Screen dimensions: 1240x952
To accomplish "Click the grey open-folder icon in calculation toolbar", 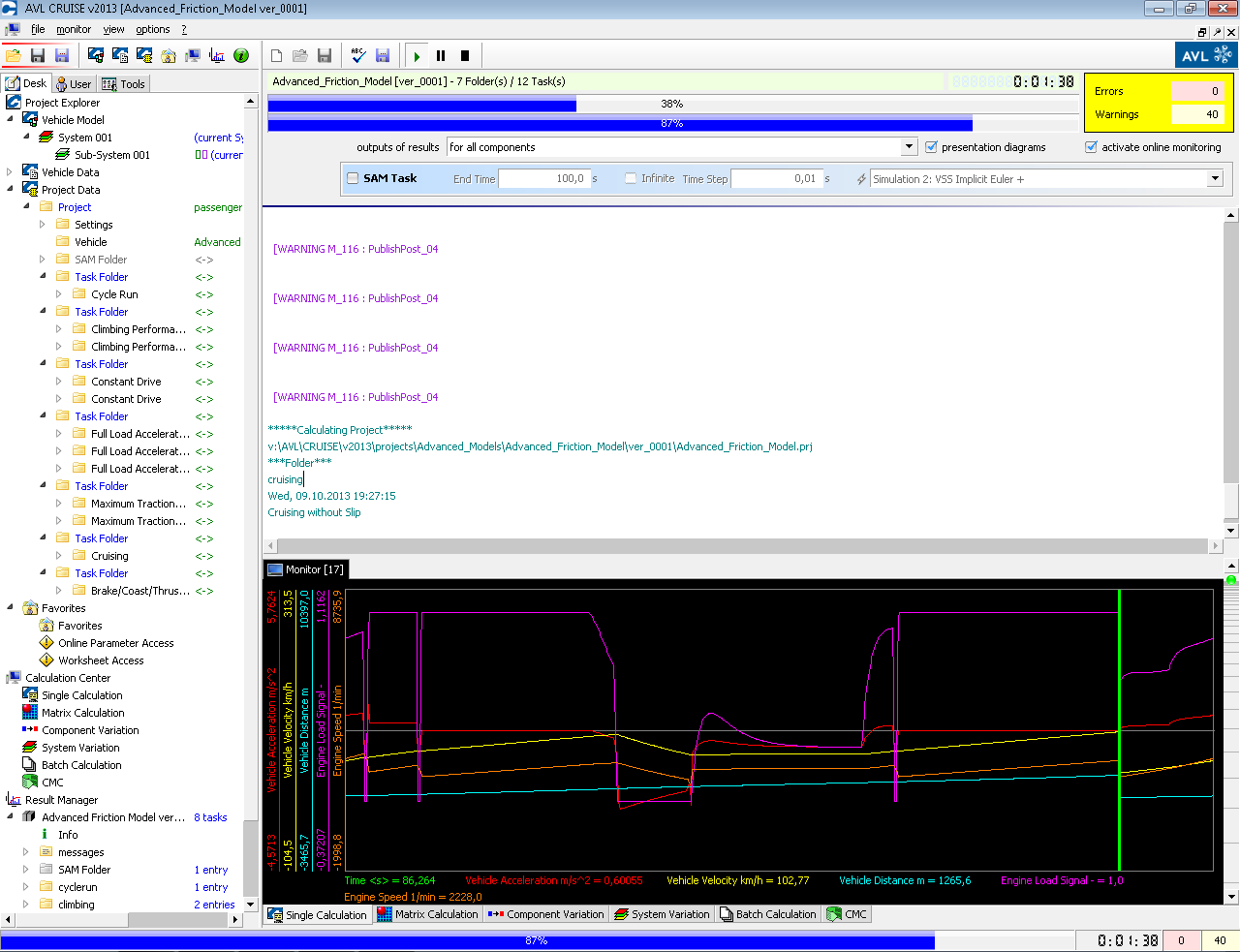I will pos(300,56).
